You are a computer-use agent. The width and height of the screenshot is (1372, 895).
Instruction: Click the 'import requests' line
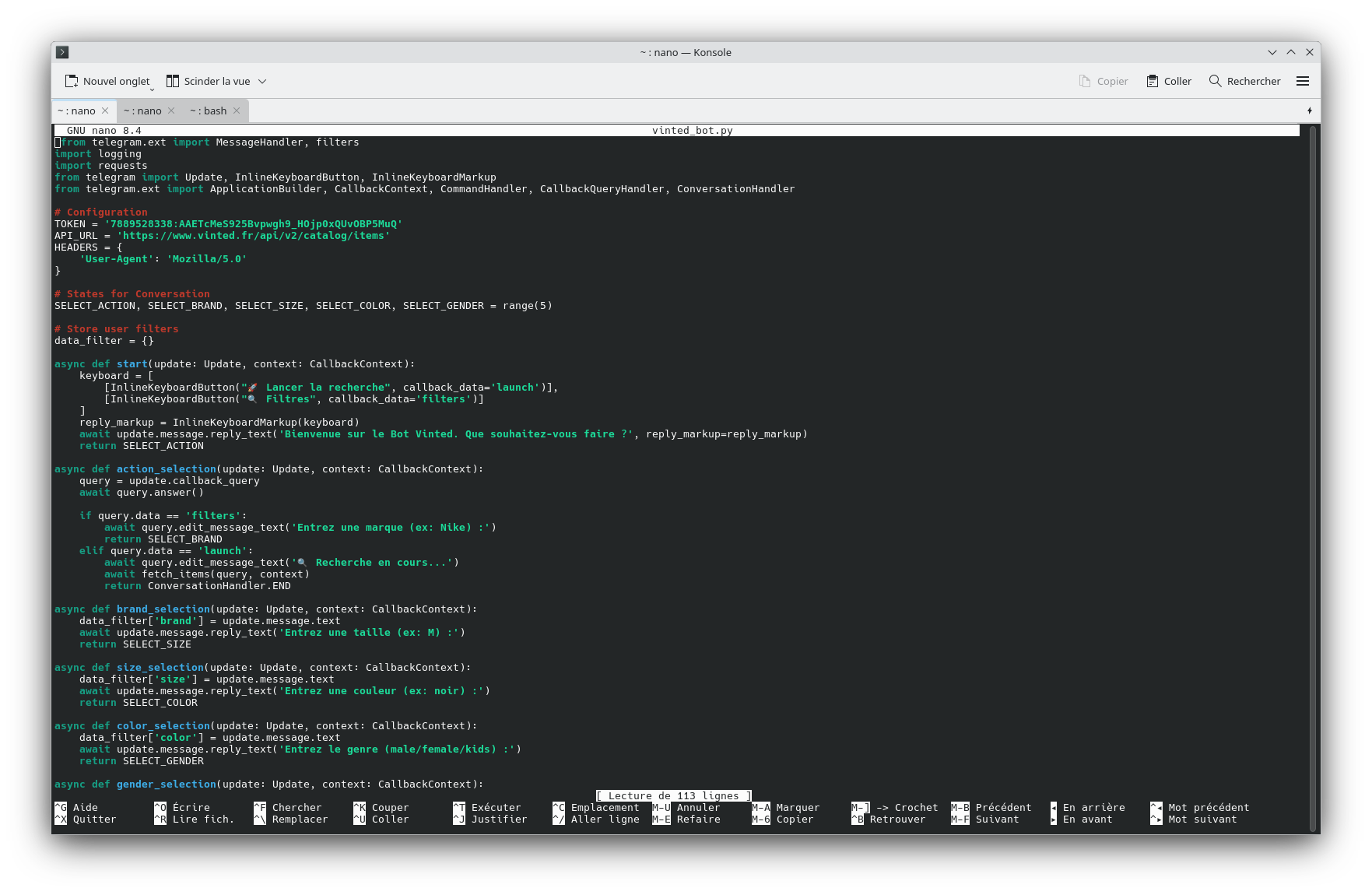coord(101,166)
